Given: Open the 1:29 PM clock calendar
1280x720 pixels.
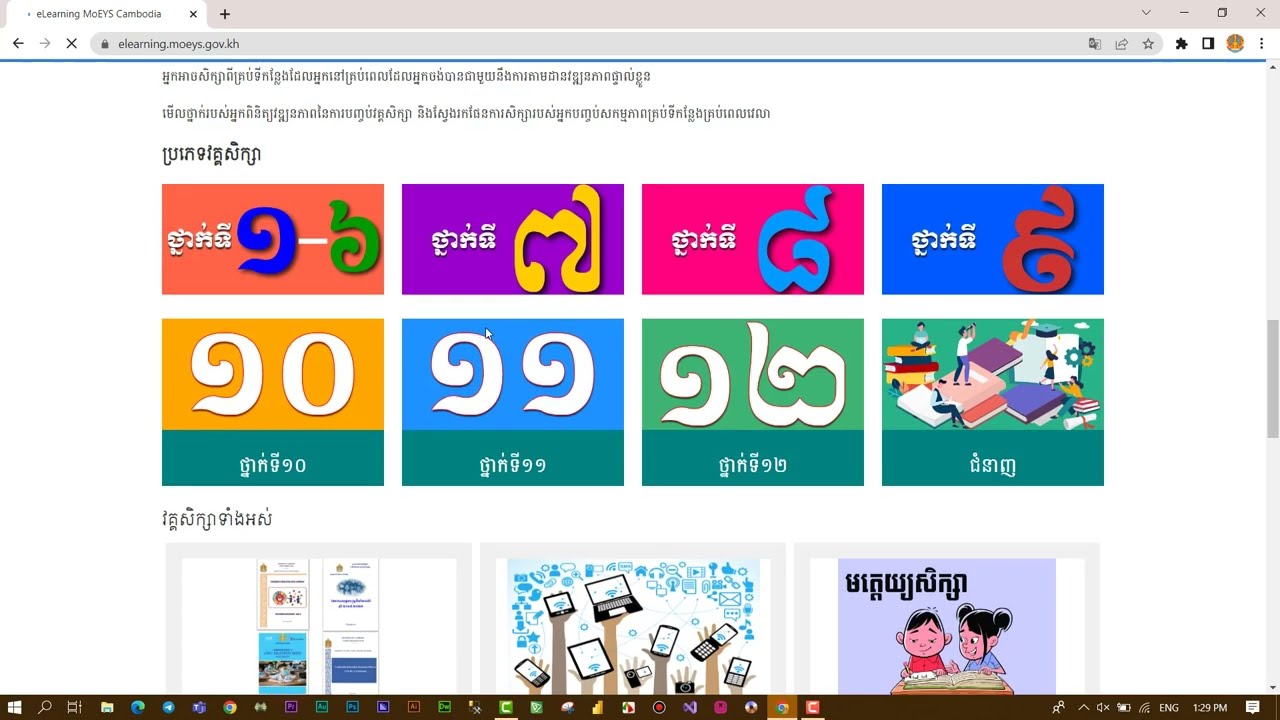Looking at the screenshot, I should [1210, 707].
